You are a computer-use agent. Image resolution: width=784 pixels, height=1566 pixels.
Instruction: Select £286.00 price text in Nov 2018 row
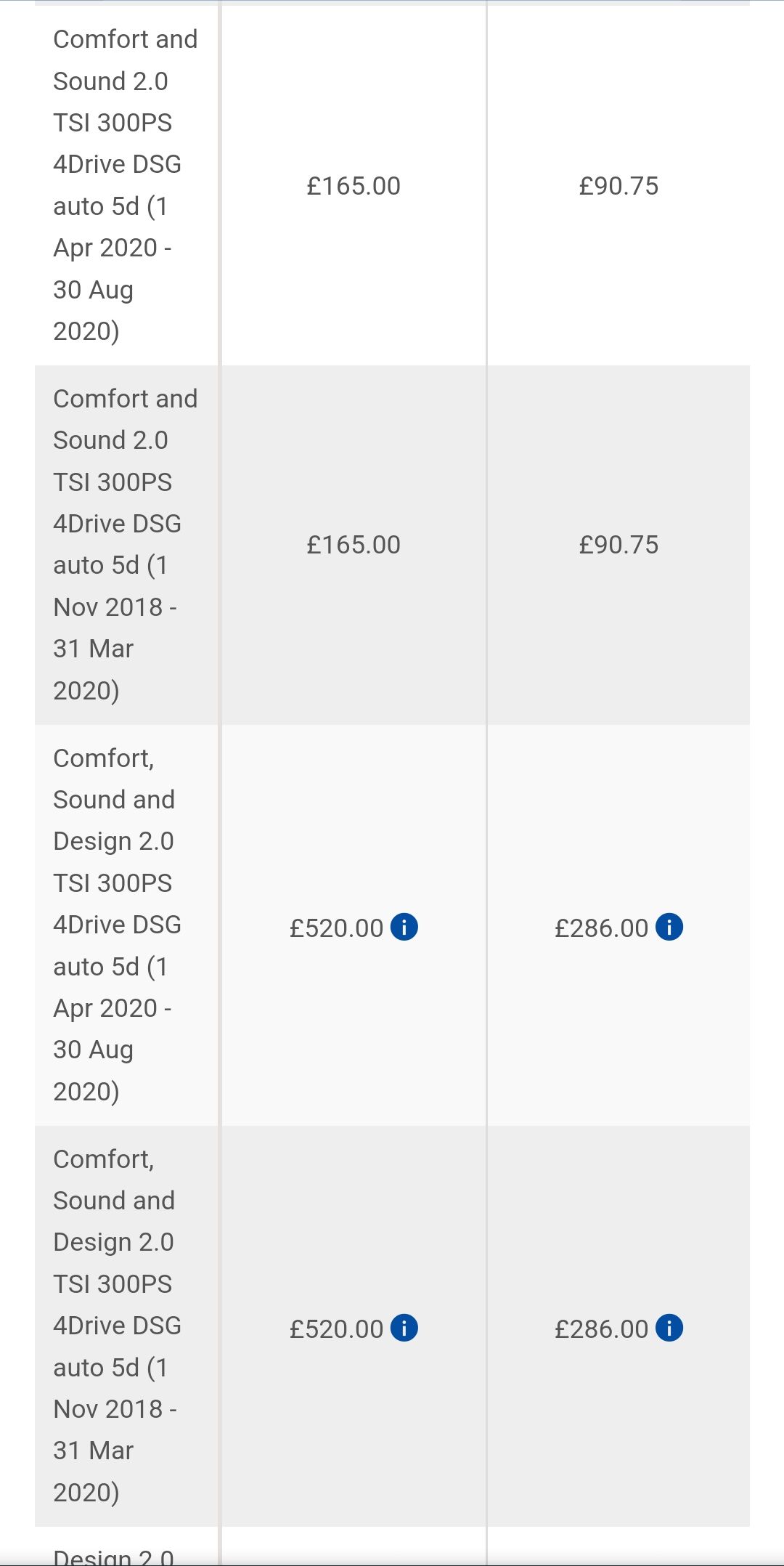coord(601,1329)
